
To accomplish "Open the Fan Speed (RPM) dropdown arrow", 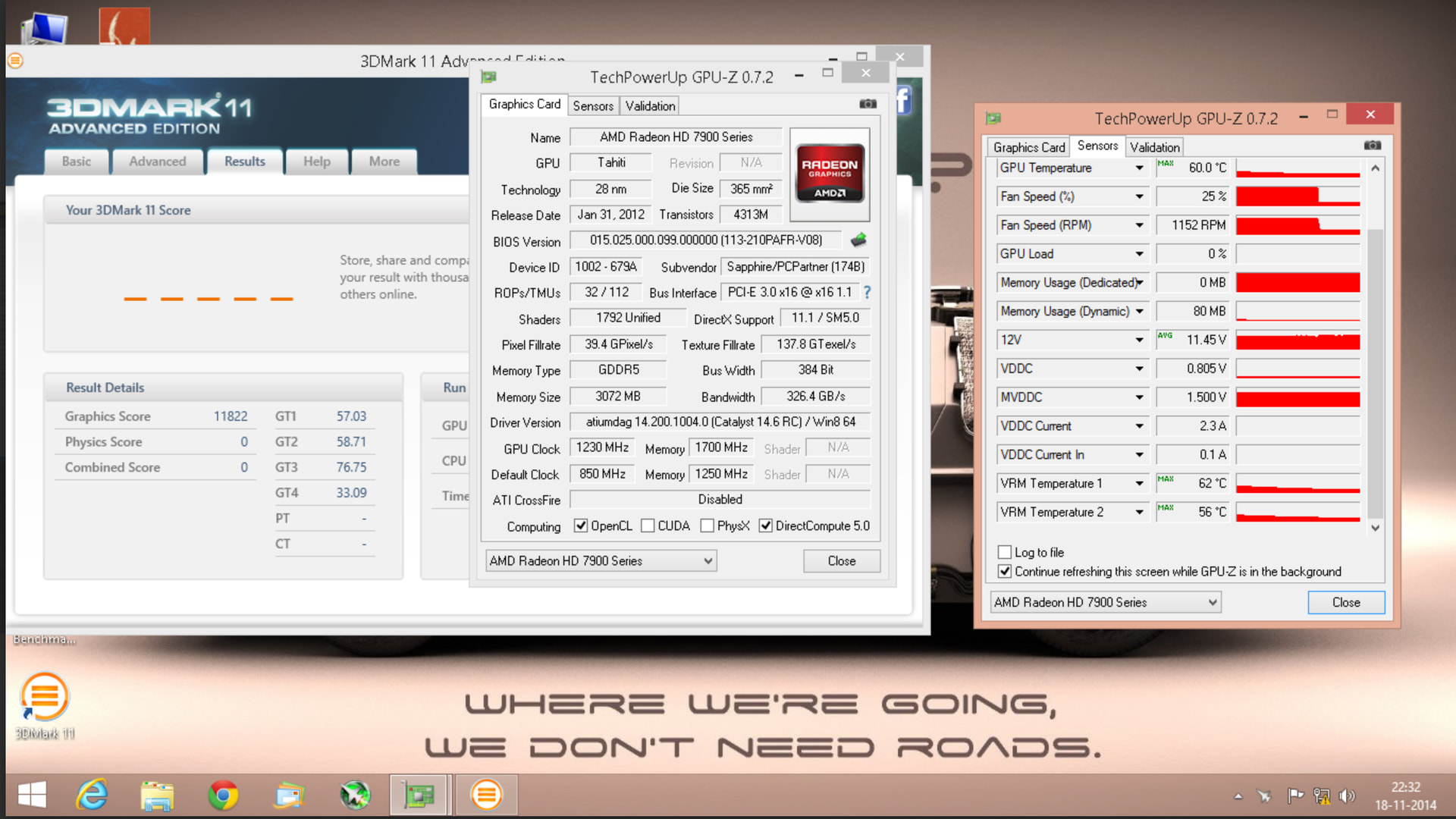I will [x=1139, y=225].
